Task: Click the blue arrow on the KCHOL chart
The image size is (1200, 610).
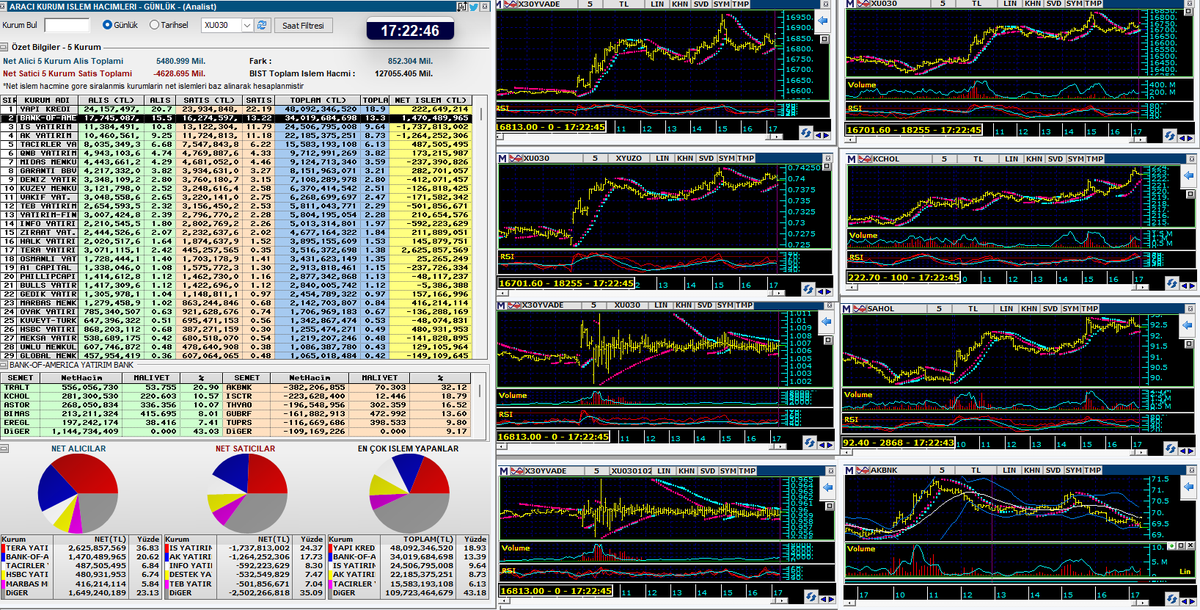Action: pyautogui.click(x=1188, y=175)
